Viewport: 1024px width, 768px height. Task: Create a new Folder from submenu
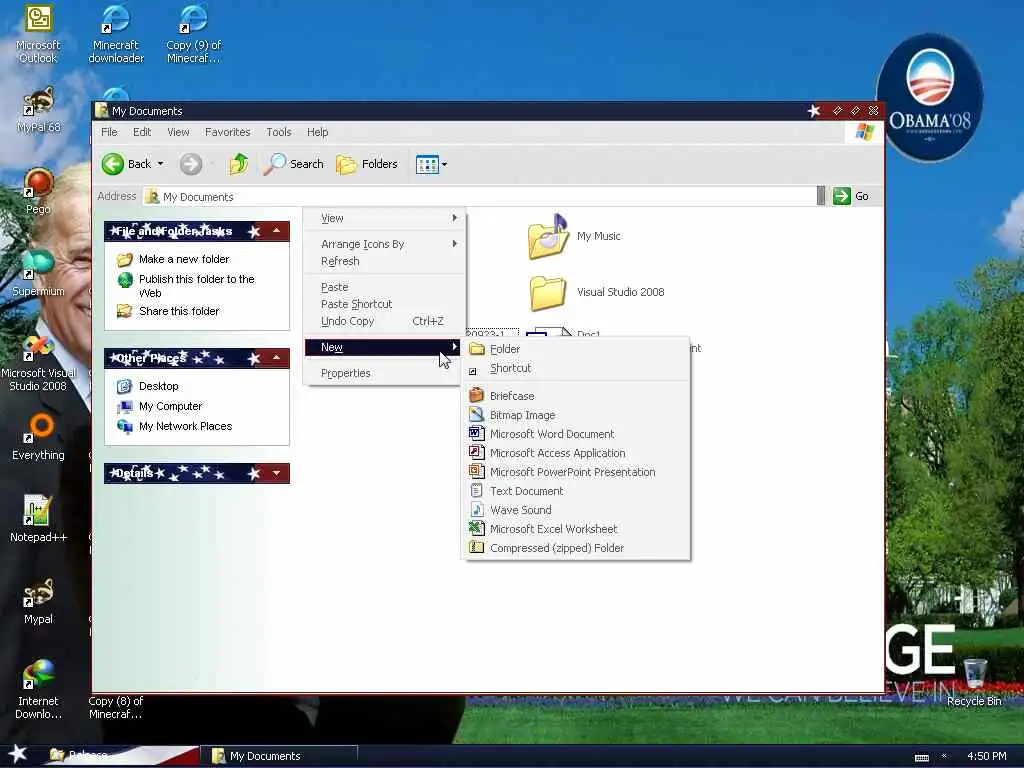point(576,349)
